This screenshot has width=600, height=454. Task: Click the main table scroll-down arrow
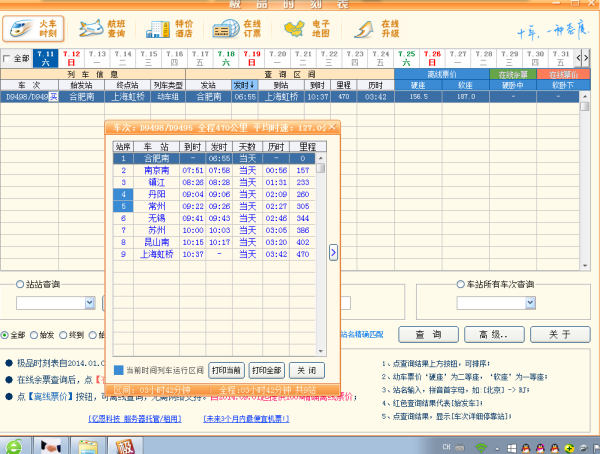point(585,265)
